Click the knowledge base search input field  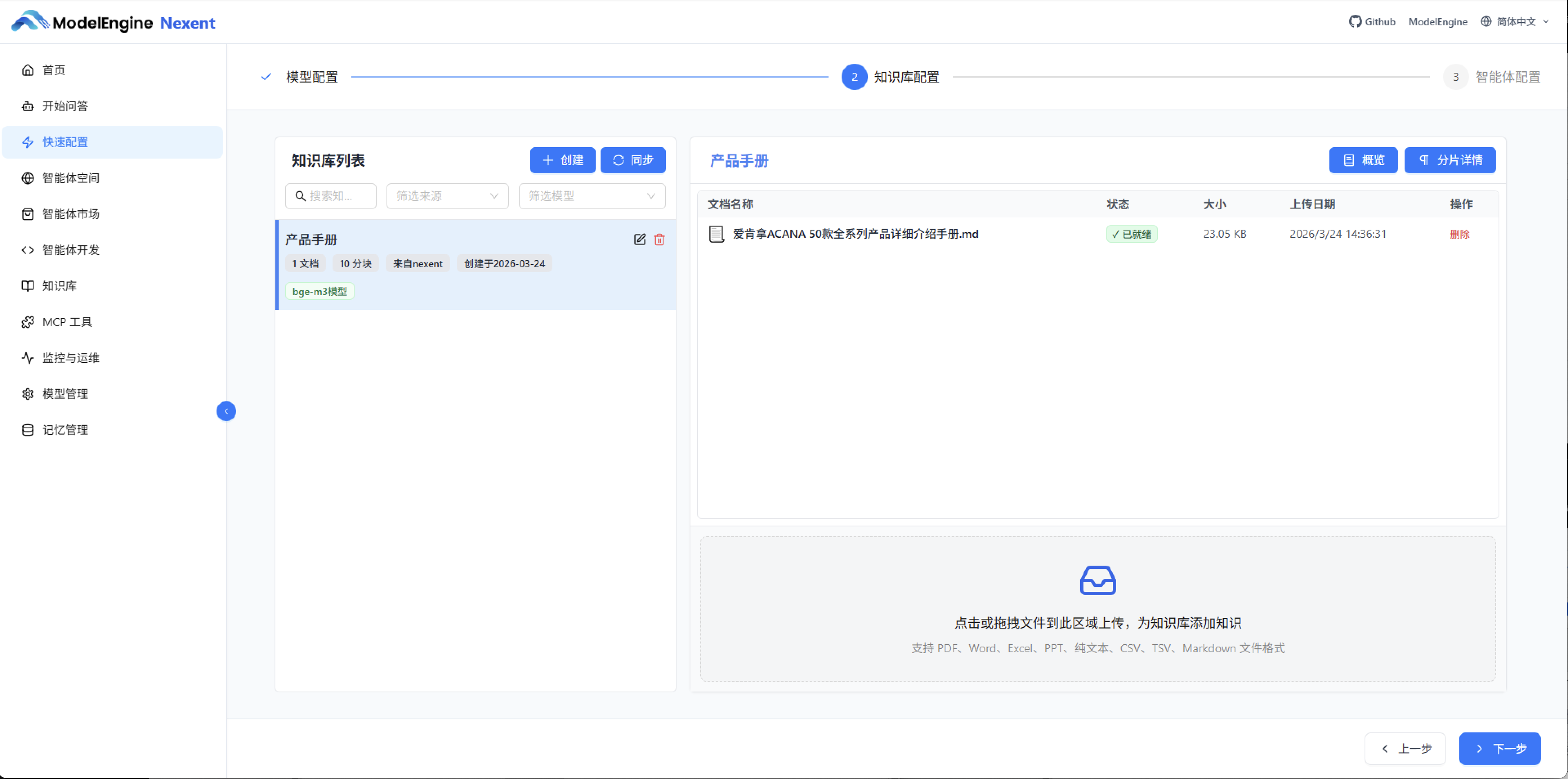[x=331, y=195]
